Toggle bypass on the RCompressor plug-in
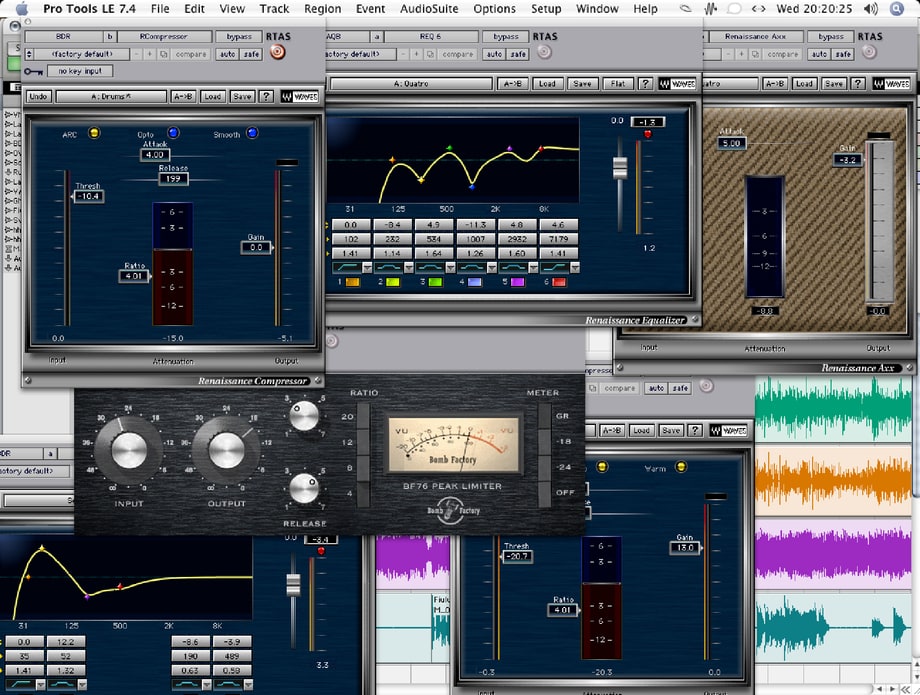920x695 pixels. pyautogui.click(x=239, y=36)
